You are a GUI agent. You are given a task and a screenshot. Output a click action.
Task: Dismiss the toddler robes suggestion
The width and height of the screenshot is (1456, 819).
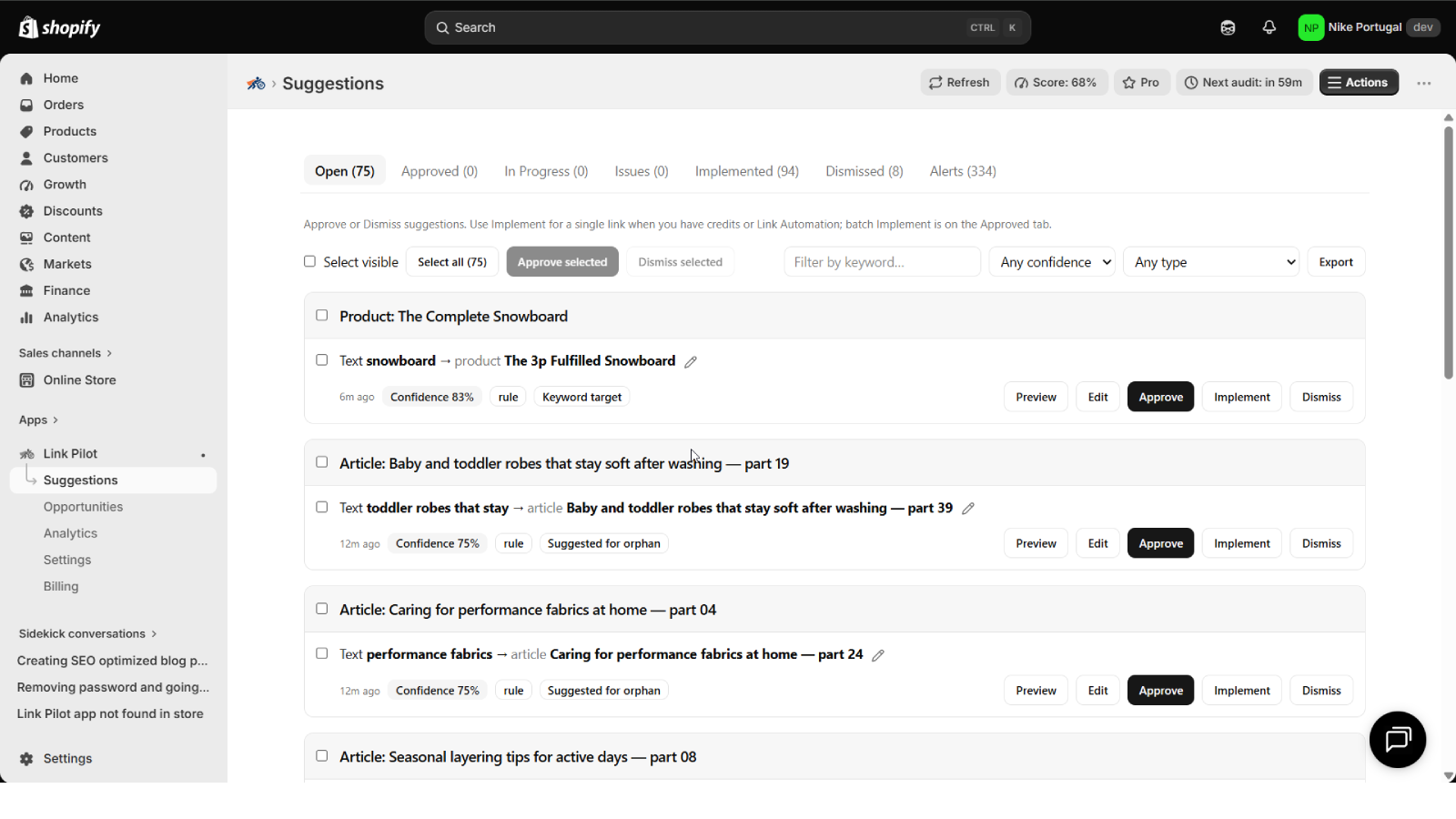tap(1321, 543)
